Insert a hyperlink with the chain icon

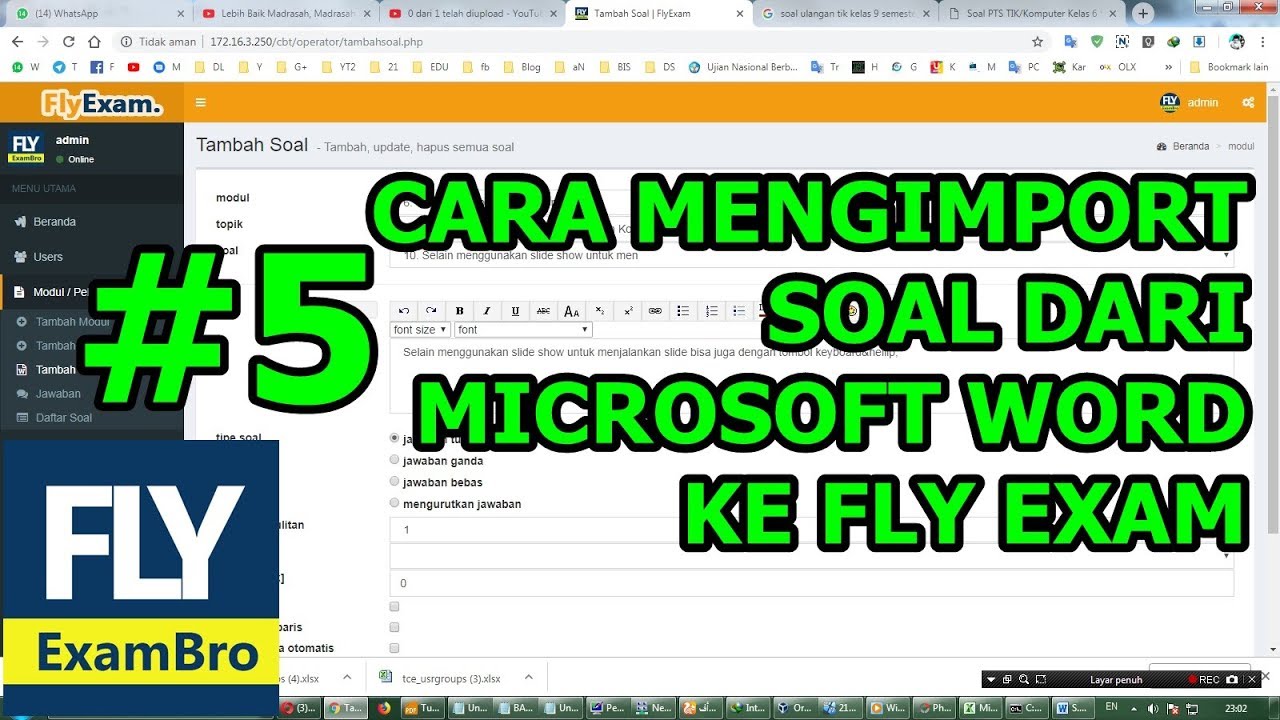pos(655,311)
